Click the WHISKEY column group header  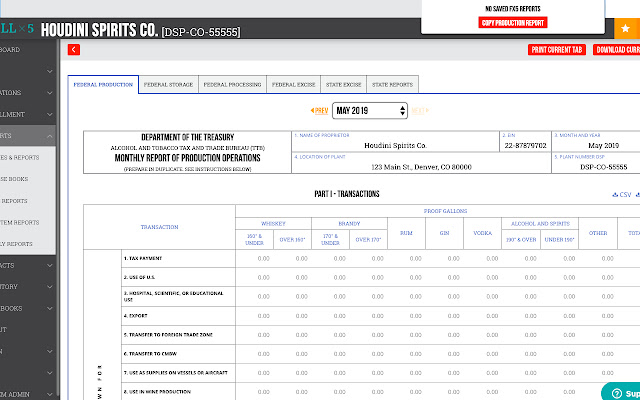tap(273, 224)
